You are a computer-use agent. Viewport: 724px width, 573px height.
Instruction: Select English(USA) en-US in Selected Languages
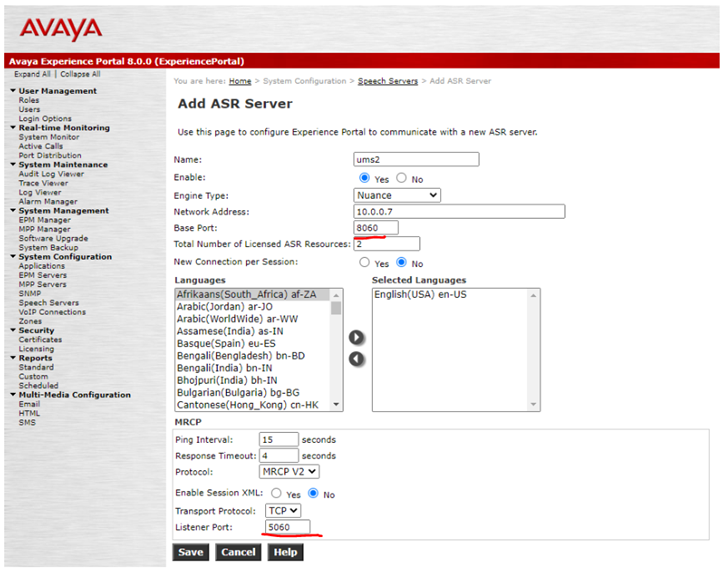[x=421, y=295]
